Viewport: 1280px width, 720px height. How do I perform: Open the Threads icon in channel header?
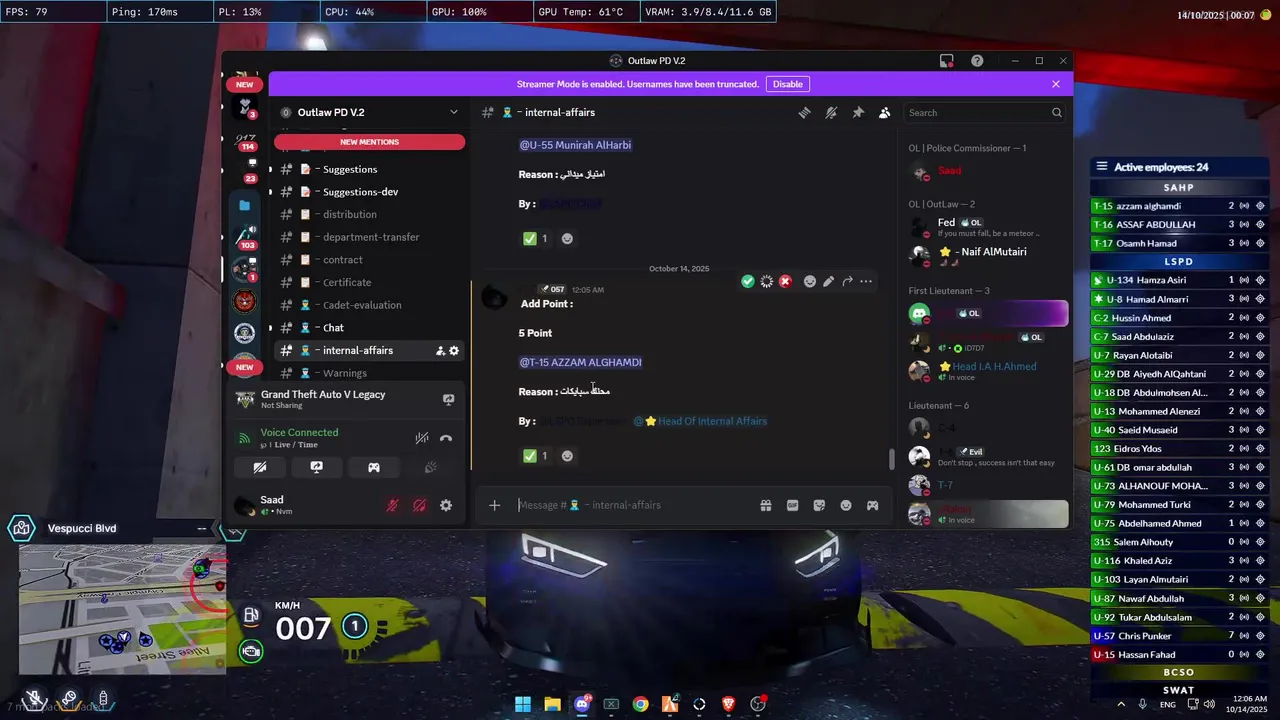[804, 113]
